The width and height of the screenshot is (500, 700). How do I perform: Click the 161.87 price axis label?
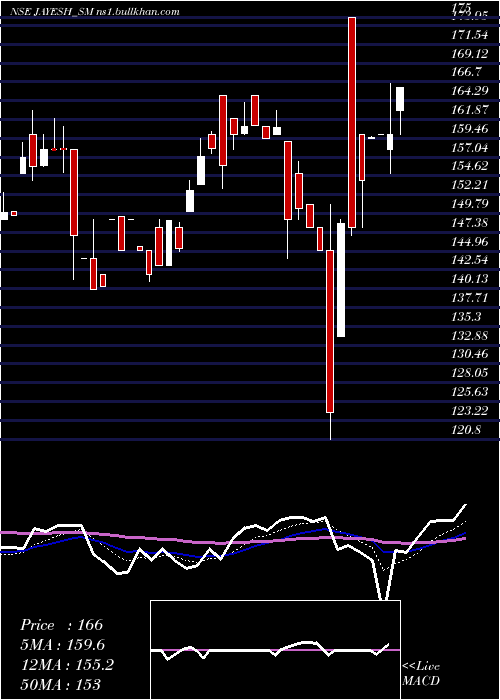(x=468, y=110)
